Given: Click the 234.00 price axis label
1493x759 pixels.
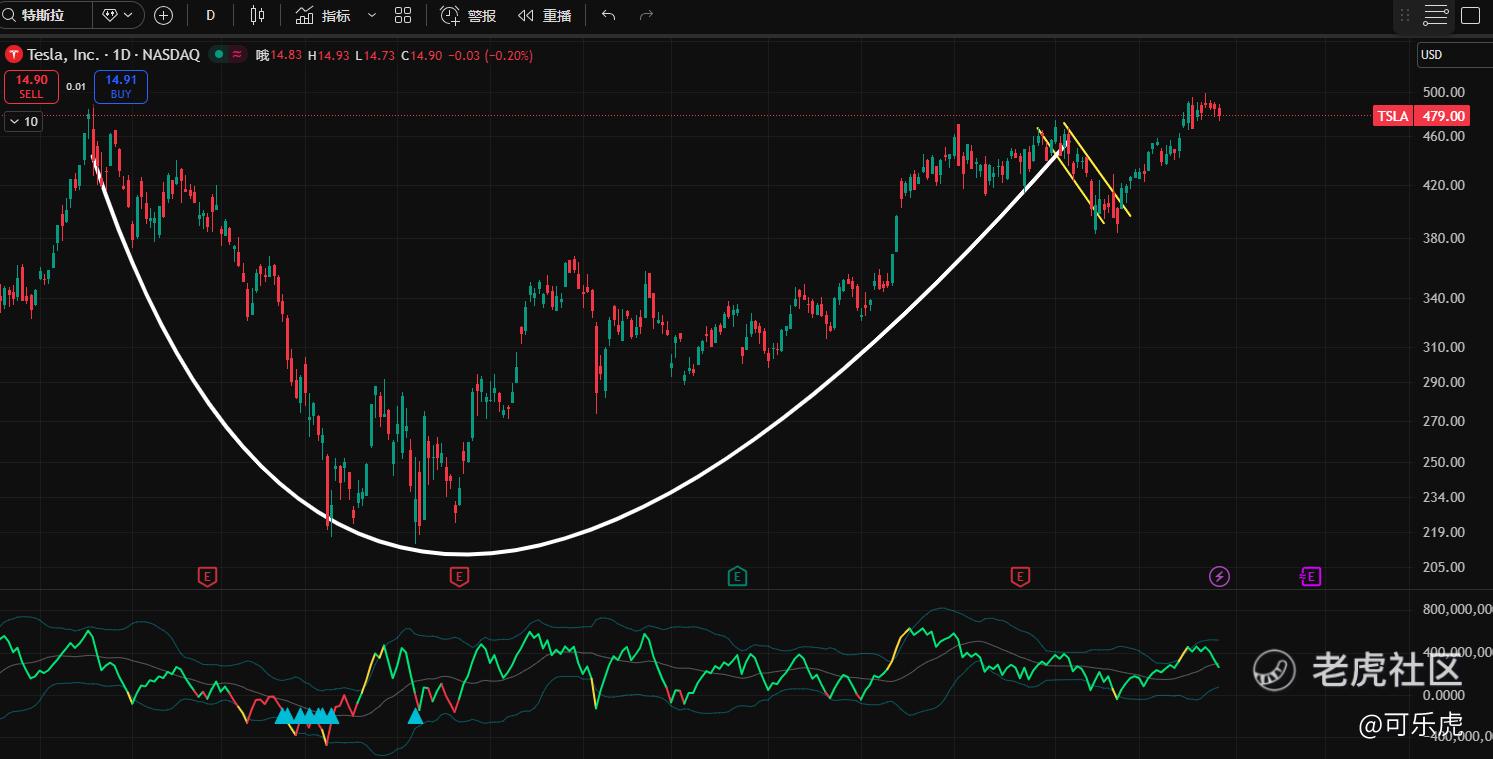Looking at the screenshot, I should click(x=1444, y=497).
